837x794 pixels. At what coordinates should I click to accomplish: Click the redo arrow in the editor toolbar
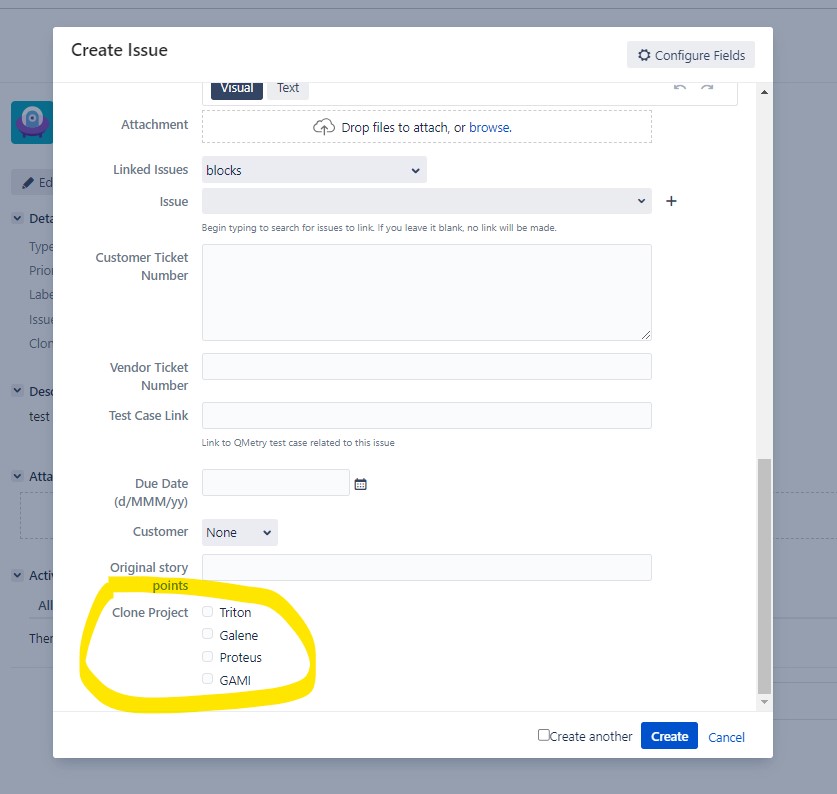pyautogui.click(x=708, y=88)
